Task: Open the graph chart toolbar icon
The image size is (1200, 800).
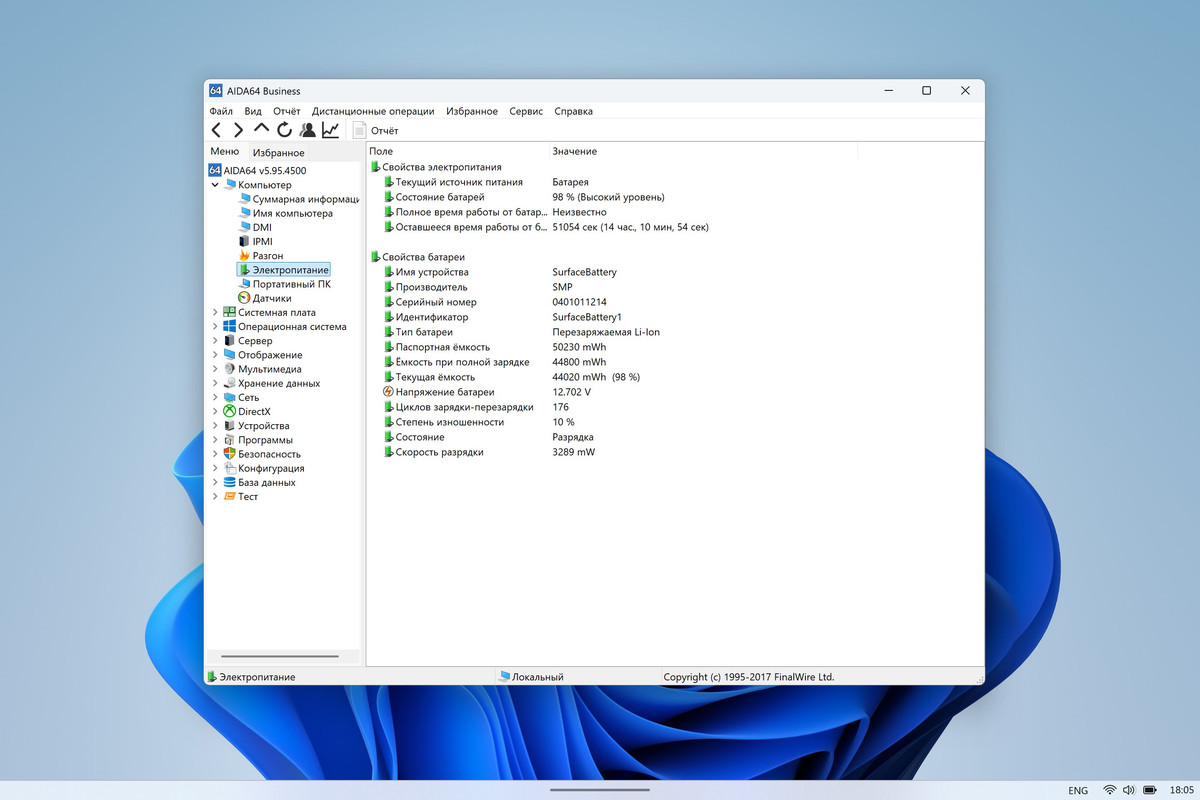Action: (x=330, y=130)
